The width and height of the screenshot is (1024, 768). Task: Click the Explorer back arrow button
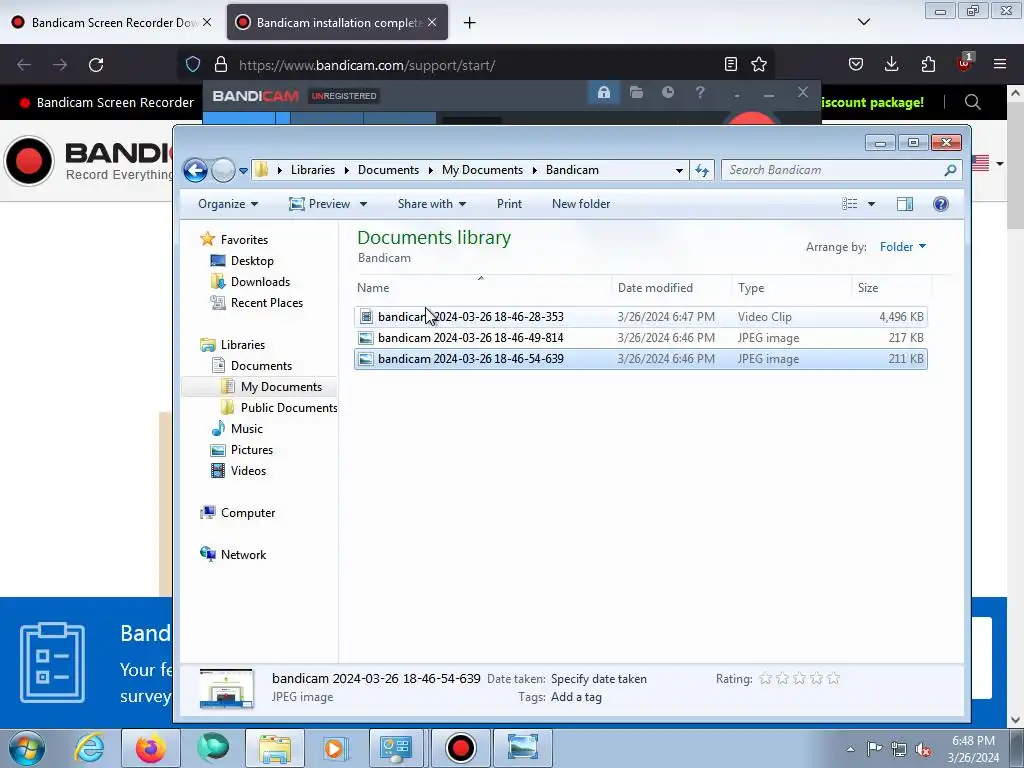[x=195, y=170]
